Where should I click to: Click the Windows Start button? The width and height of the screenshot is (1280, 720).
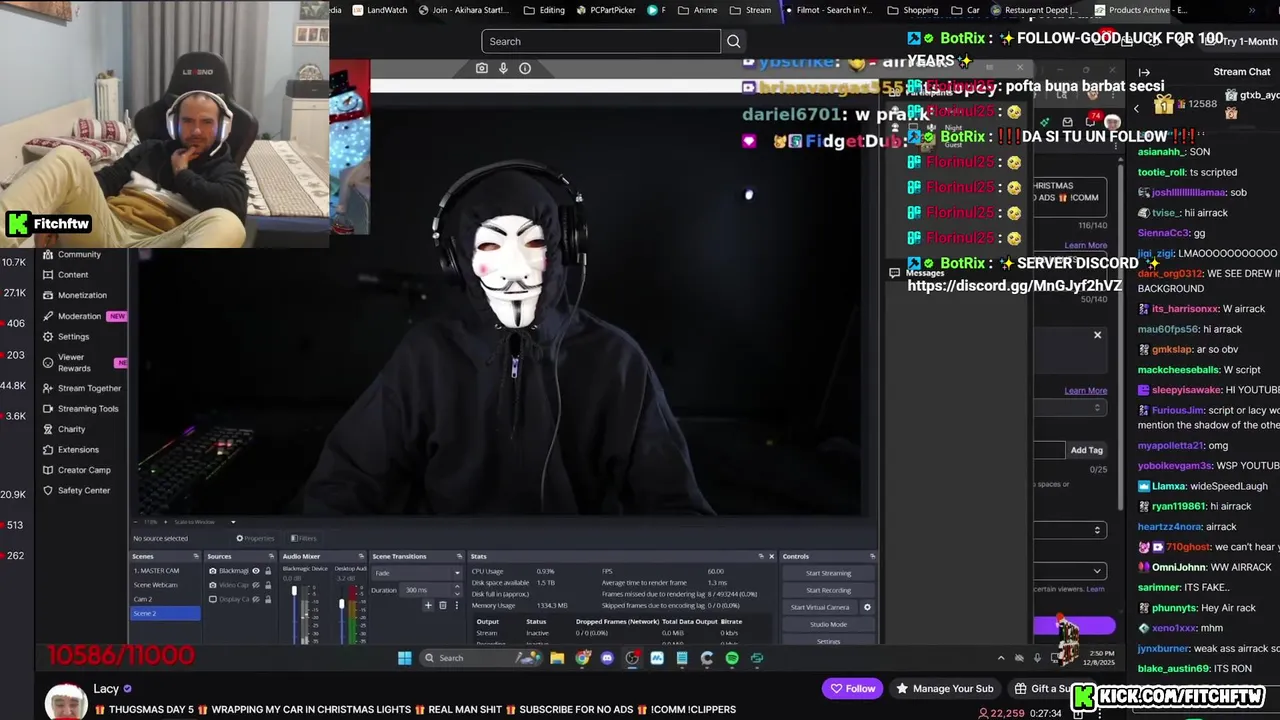(404, 658)
